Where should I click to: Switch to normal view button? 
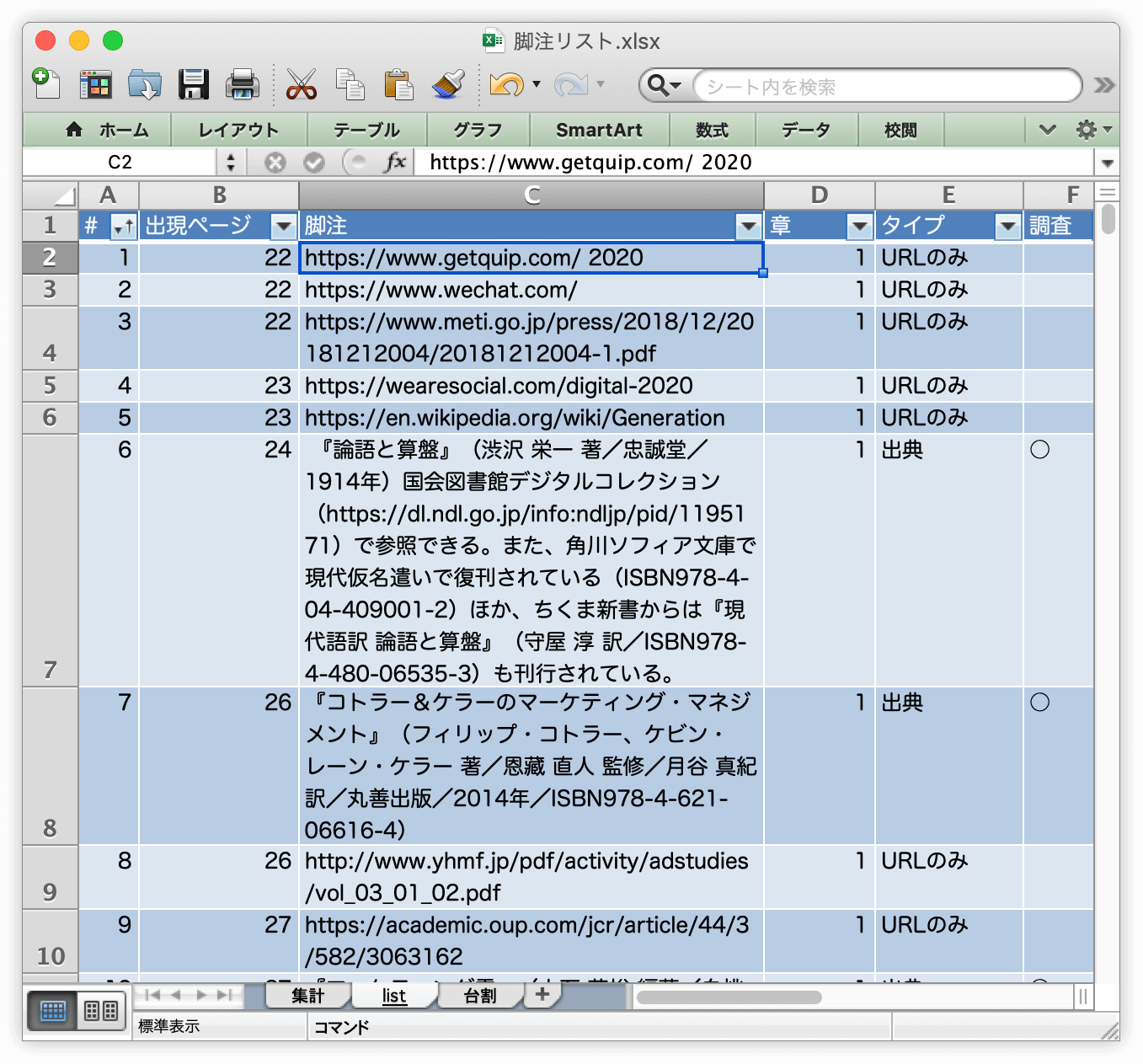coord(53,1011)
